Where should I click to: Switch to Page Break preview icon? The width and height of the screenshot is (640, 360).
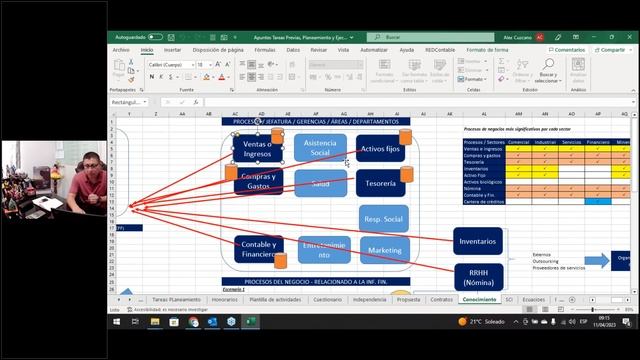click(x=561, y=310)
